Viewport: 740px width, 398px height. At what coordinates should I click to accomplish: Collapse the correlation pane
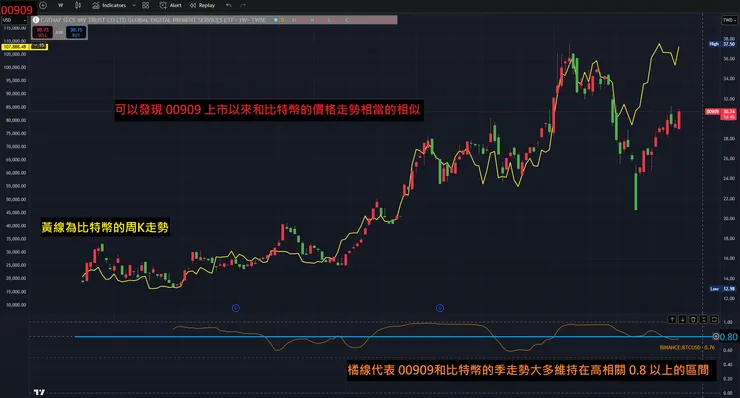pos(703,320)
